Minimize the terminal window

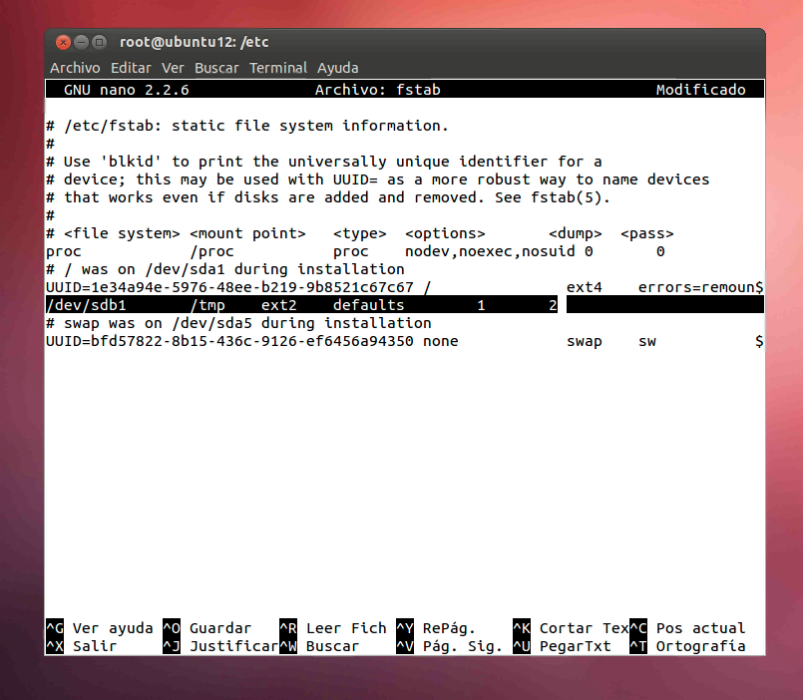(81, 42)
